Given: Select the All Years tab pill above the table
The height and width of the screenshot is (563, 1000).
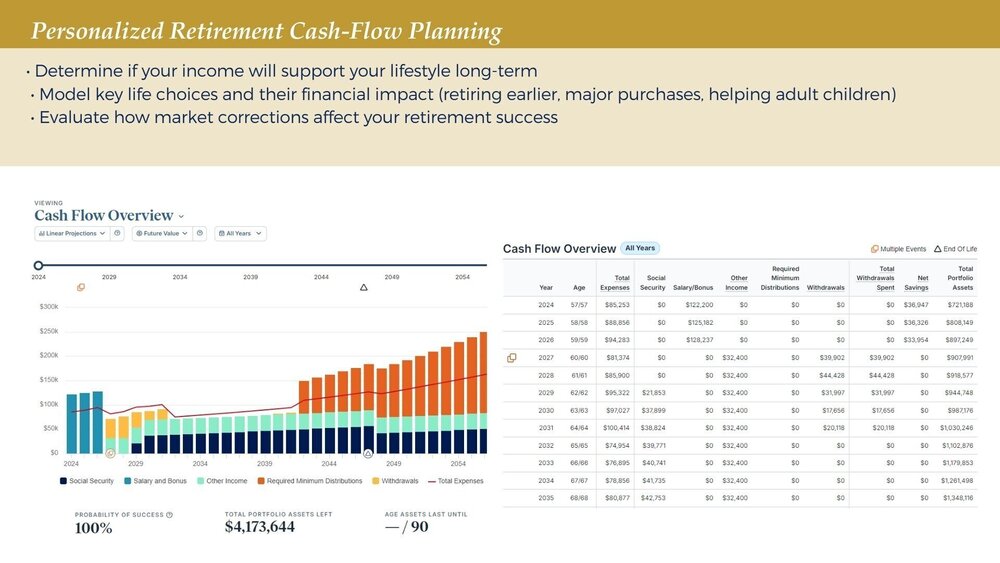Looking at the screenshot, I should pyautogui.click(x=640, y=248).
